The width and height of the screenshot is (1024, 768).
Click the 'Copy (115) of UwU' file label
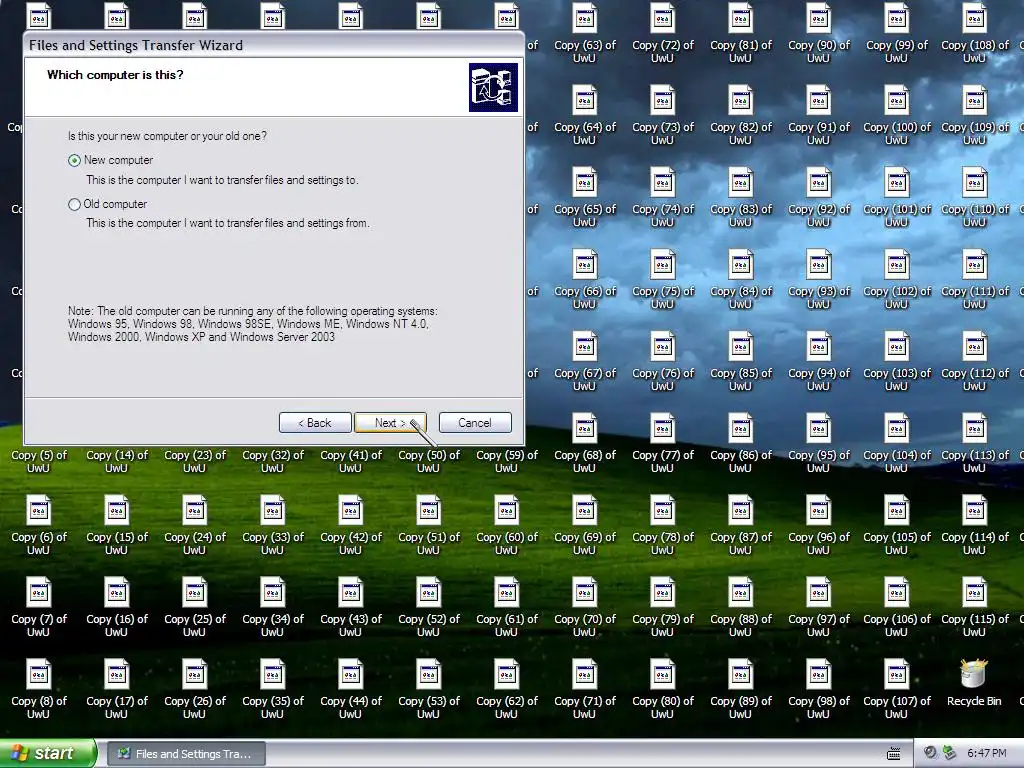(x=974, y=625)
